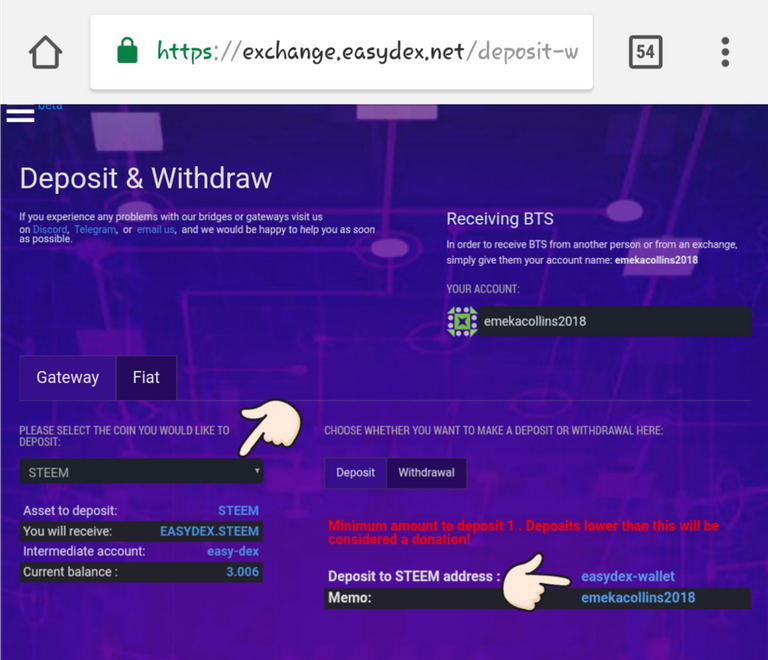Click the email us link
768x660 pixels.
tap(156, 229)
